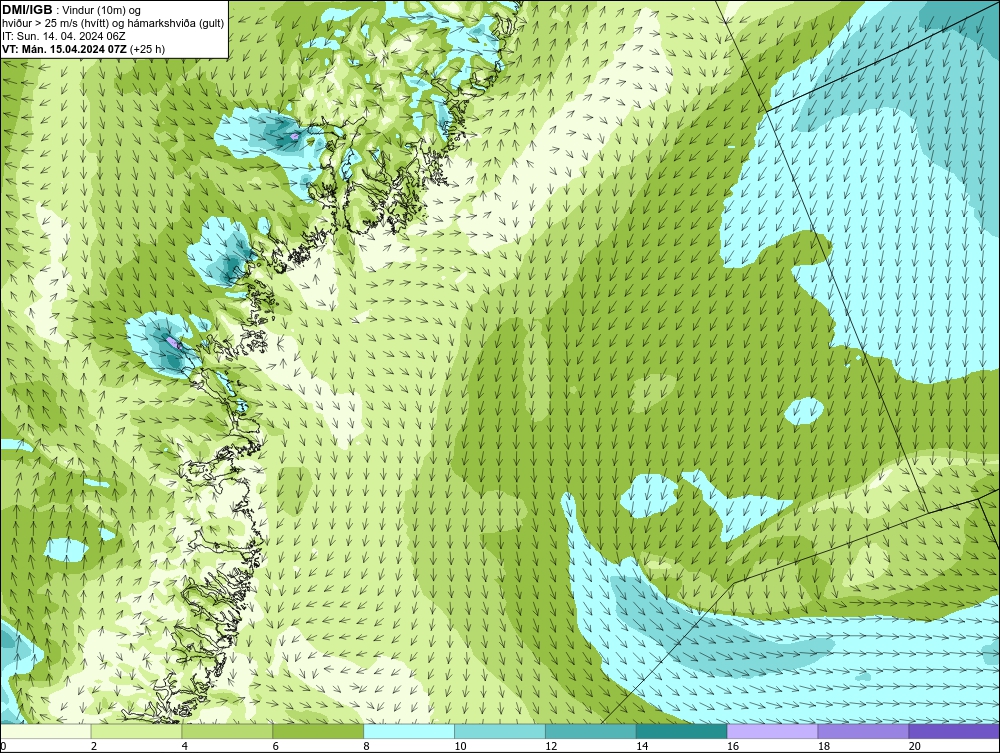Image resolution: width=1000 pixels, height=753 pixels.
Task: Select the above-20 m/s dark purple swatch
Action: point(954,731)
